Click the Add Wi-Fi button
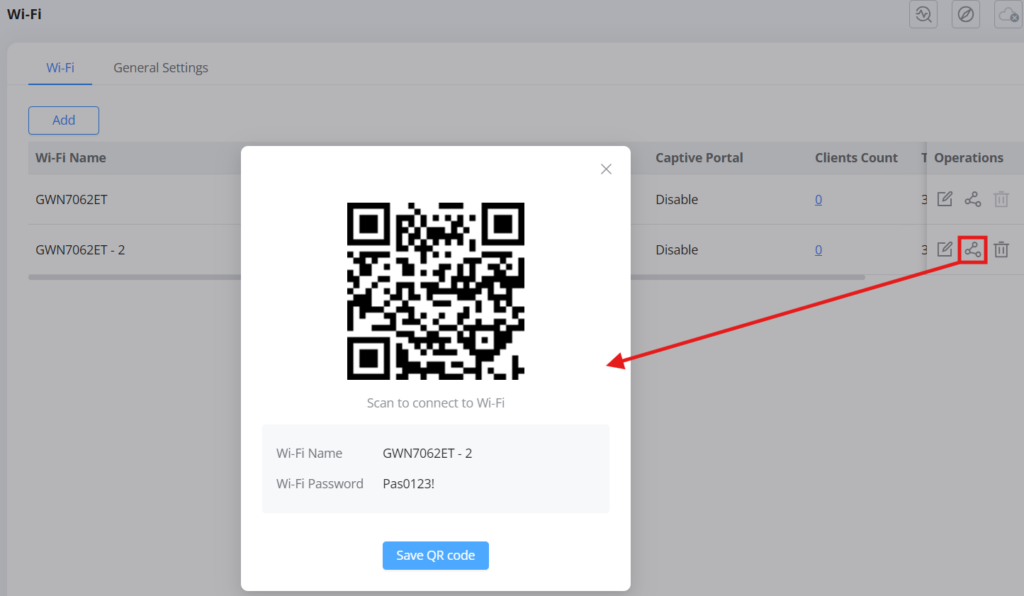This screenshot has width=1024, height=596. click(63, 120)
